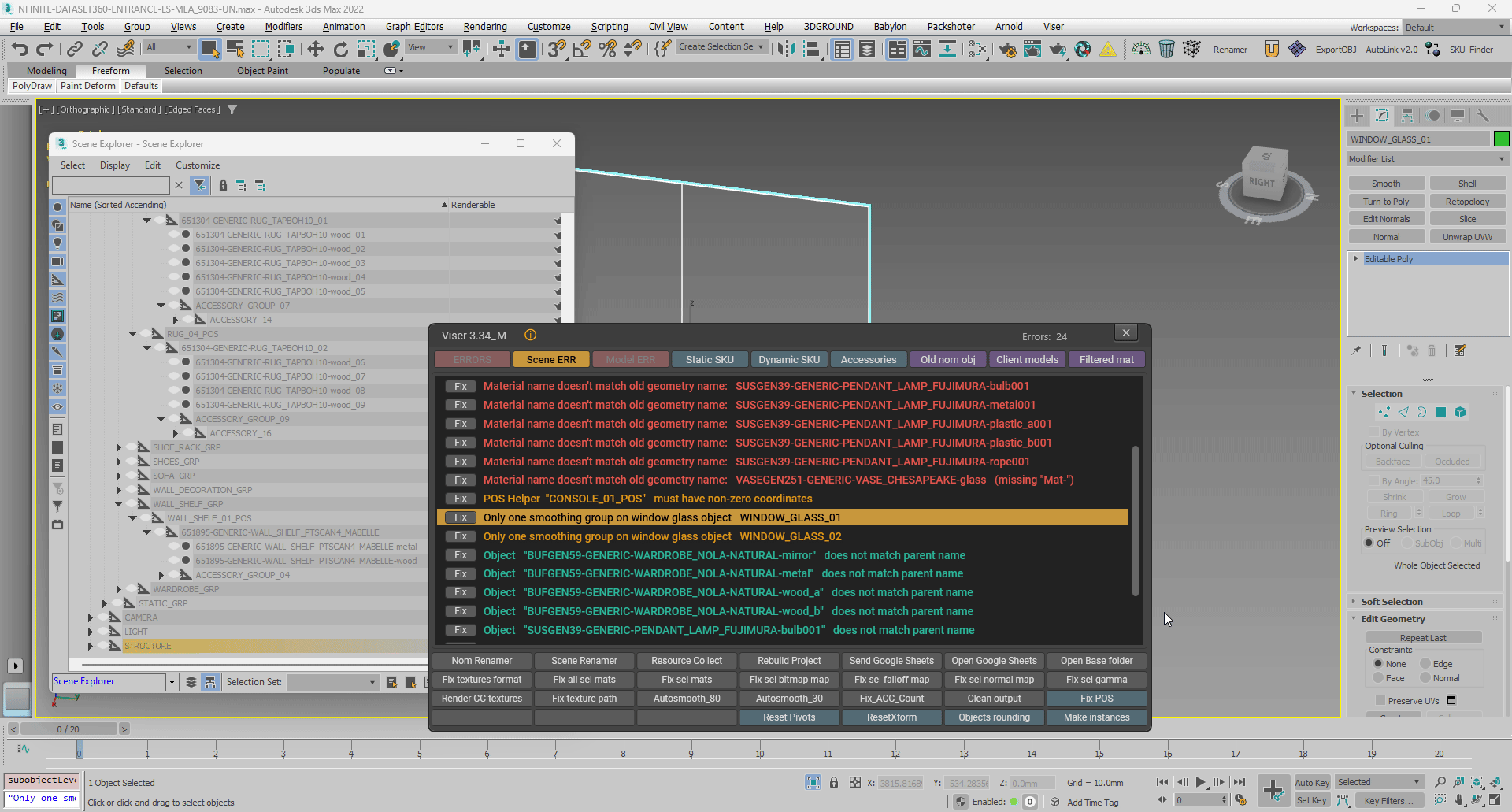Select Polygon sub-object level icon
The image size is (1512, 812).
(x=1440, y=412)
